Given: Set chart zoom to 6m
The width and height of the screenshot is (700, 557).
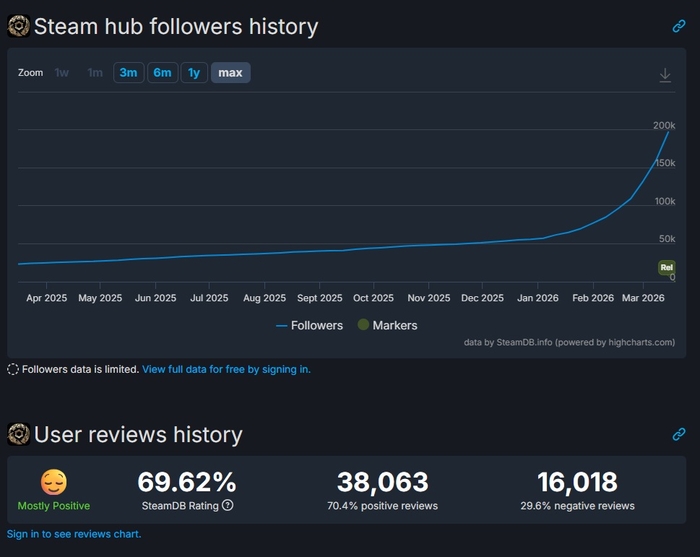Looking at the screenshot, I should [x=162, y=73].
